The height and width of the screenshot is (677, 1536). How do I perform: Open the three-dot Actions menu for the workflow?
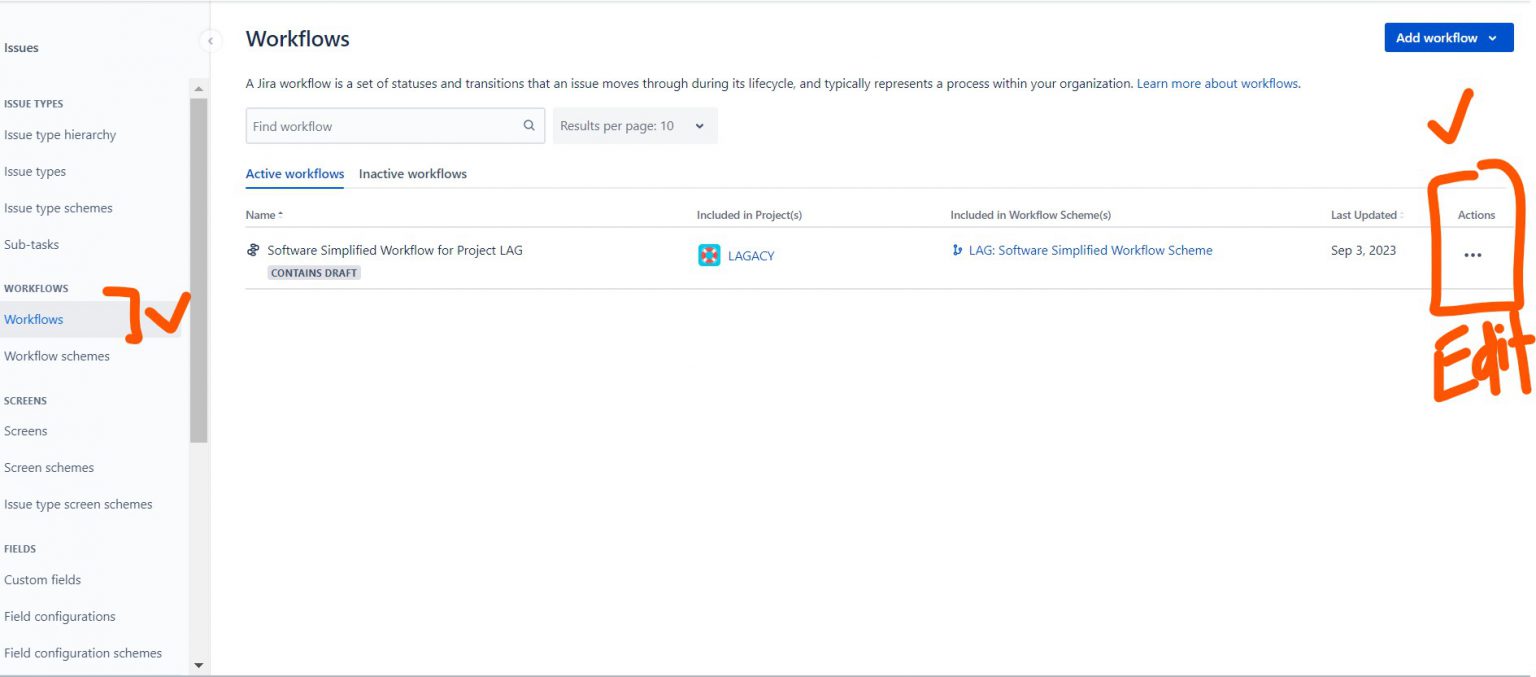point(1472,255)
